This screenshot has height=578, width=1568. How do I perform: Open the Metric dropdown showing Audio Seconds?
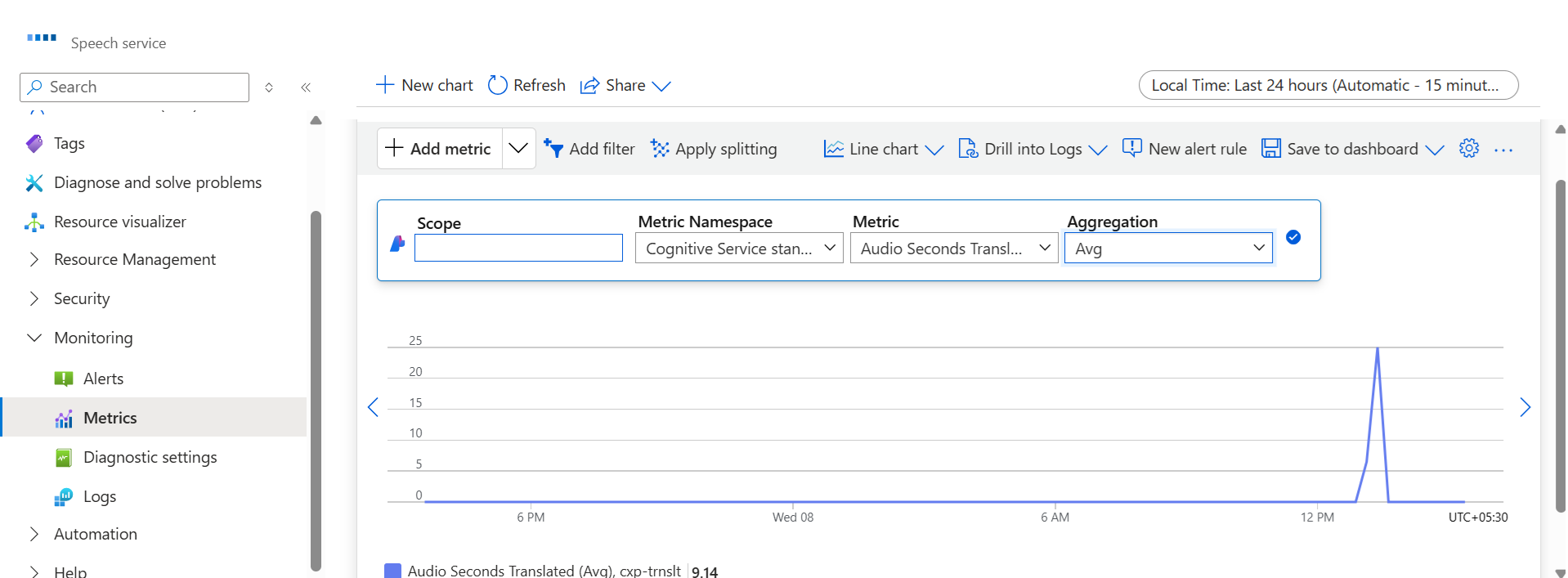[x=954, y=248]
